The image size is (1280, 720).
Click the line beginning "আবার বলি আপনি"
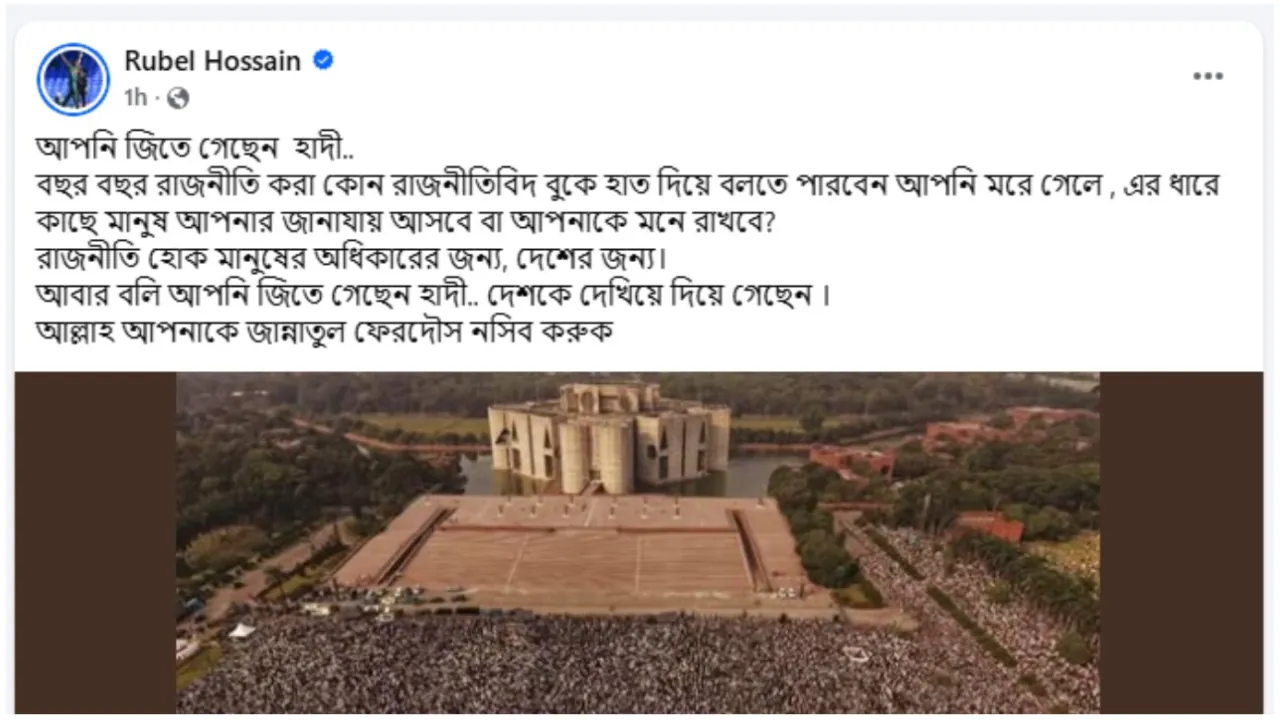433,296
